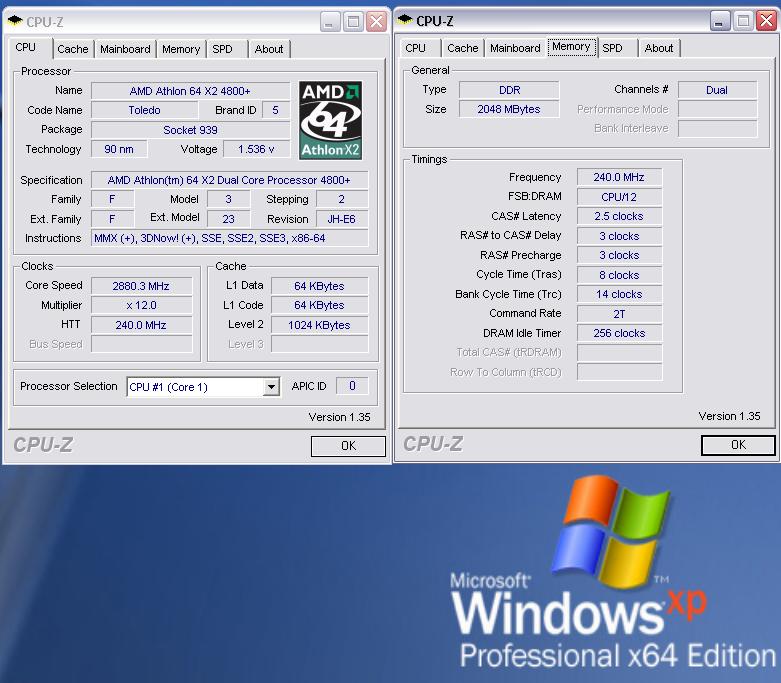Click the Command Rate value 2T
The height and width of the screenshot is (683, 781).
(x=619, y=314)
